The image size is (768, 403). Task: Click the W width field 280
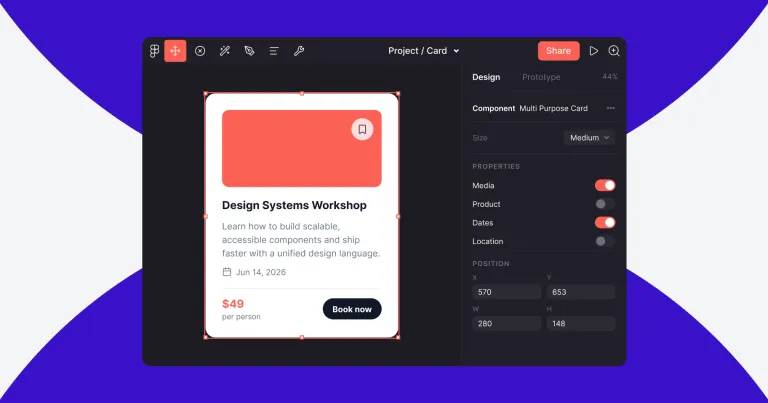[506, 323]
